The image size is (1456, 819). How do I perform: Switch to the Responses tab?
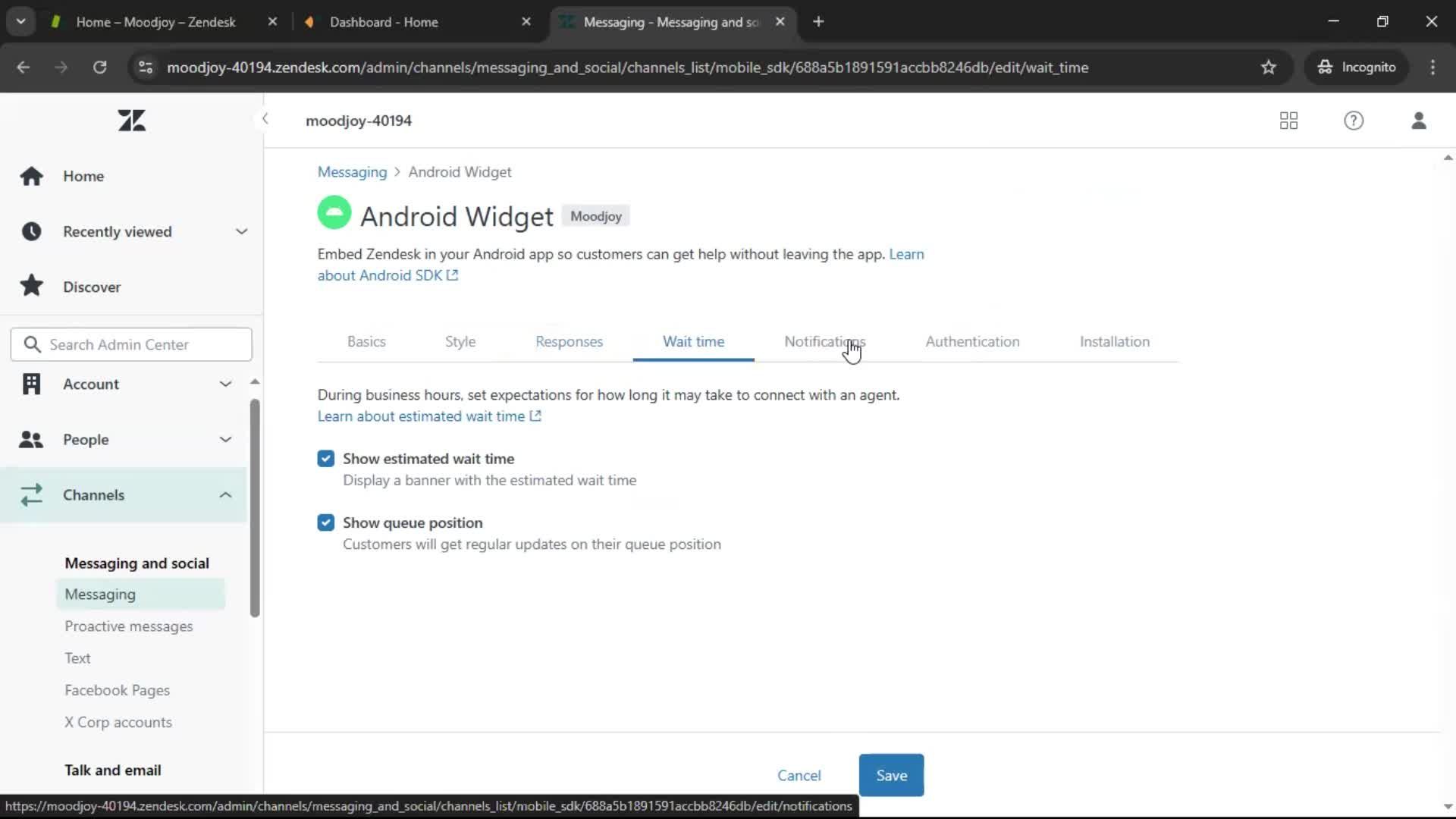coord(569,341)
